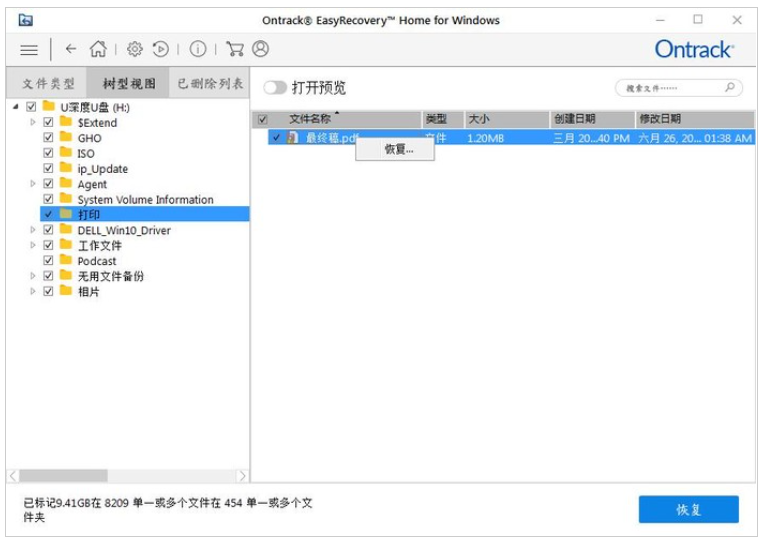The height and width of the screenshot is (545, 764).
Task: Toggle the 打开预览 preview switch
Action: [275, 88]
